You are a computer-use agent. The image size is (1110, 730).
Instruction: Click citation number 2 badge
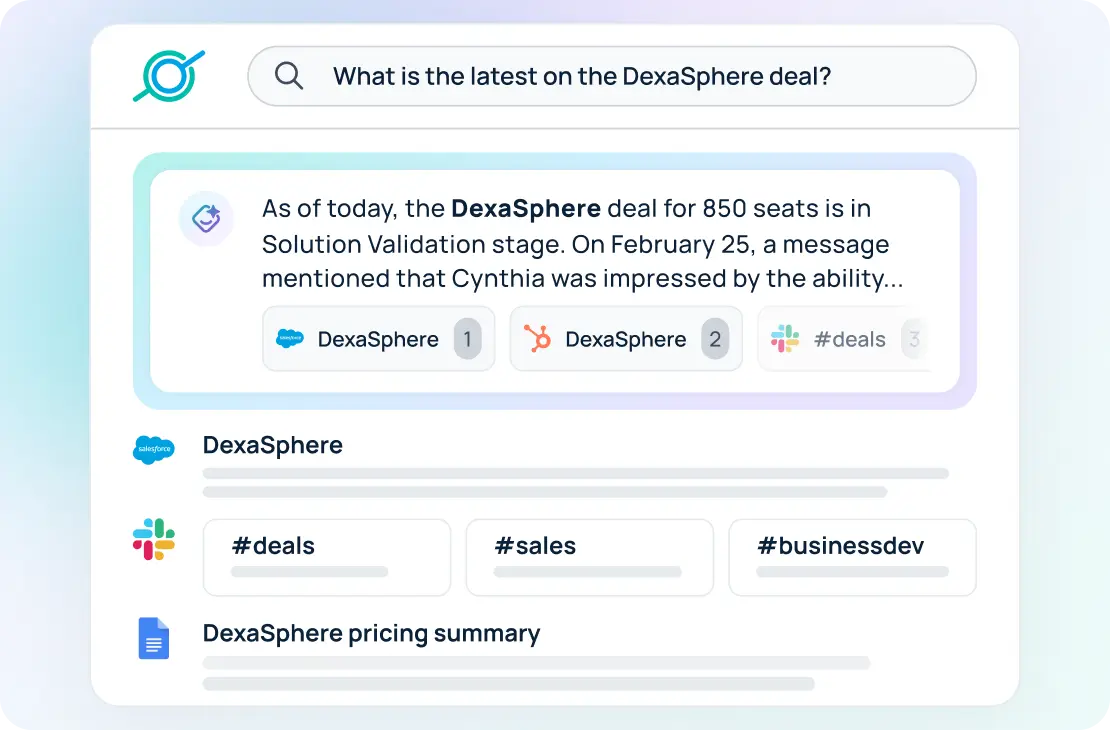pyautogui.click(x=714, y=339)
